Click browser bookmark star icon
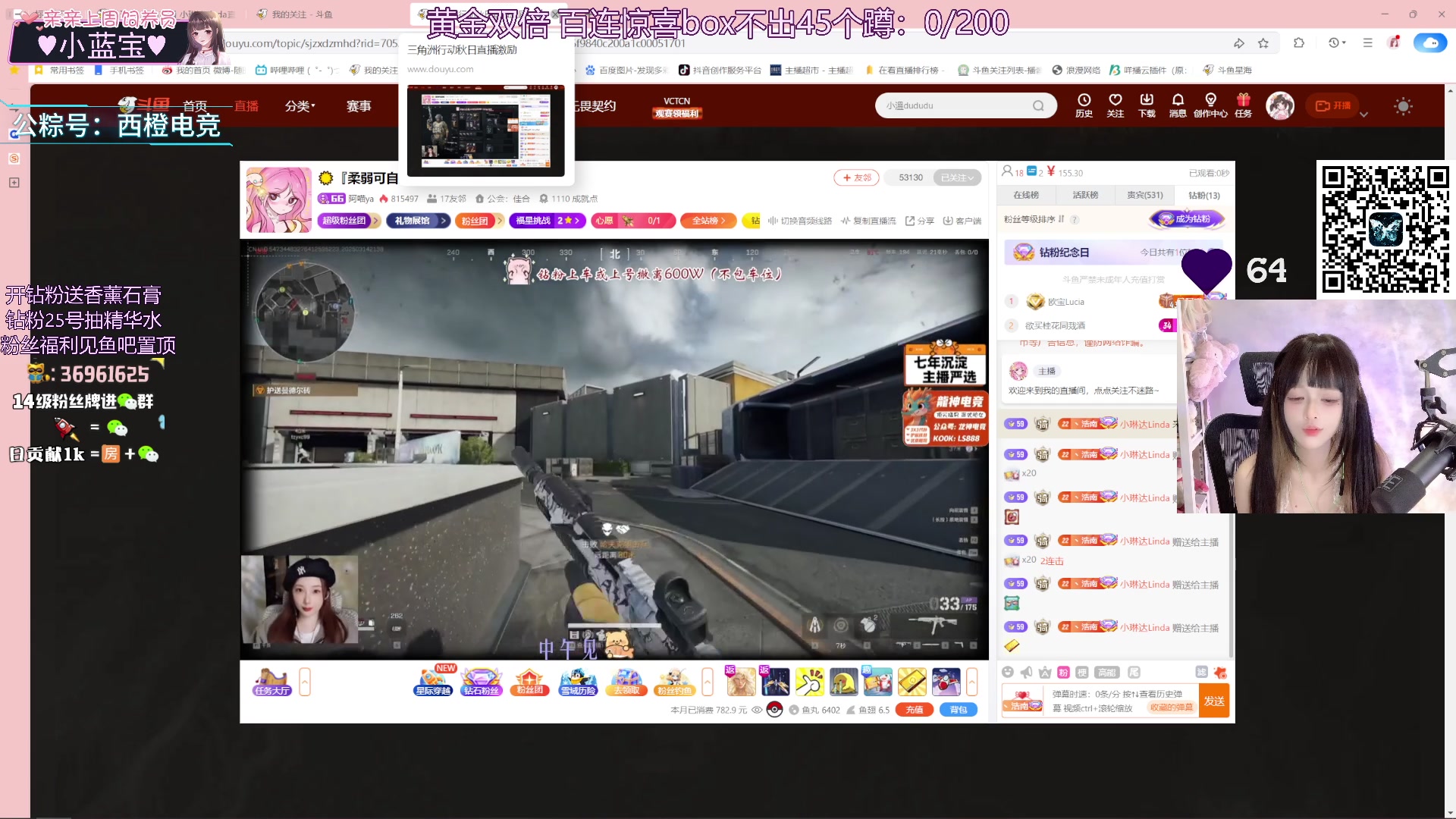1456x819 pixels. point(1263,43)
